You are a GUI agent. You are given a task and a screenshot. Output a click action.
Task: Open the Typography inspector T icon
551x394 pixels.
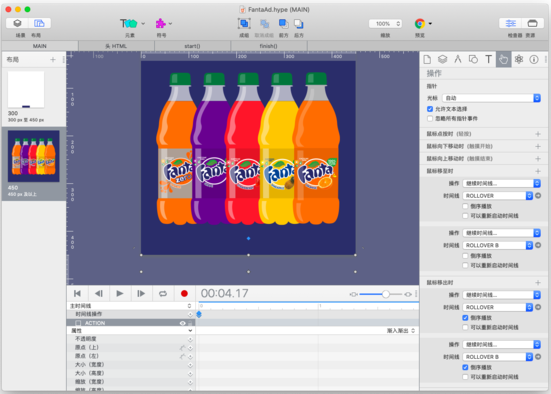tap(488, 59)
